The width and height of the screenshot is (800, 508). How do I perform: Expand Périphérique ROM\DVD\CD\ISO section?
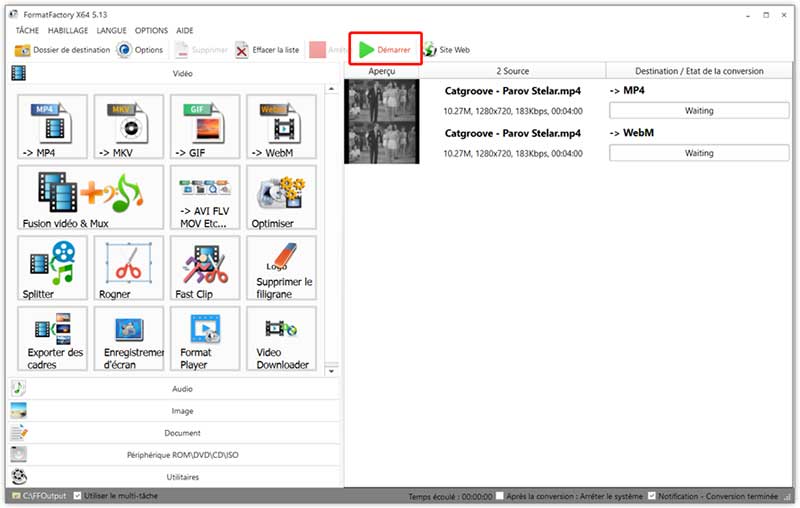click(x=174, y=454)
